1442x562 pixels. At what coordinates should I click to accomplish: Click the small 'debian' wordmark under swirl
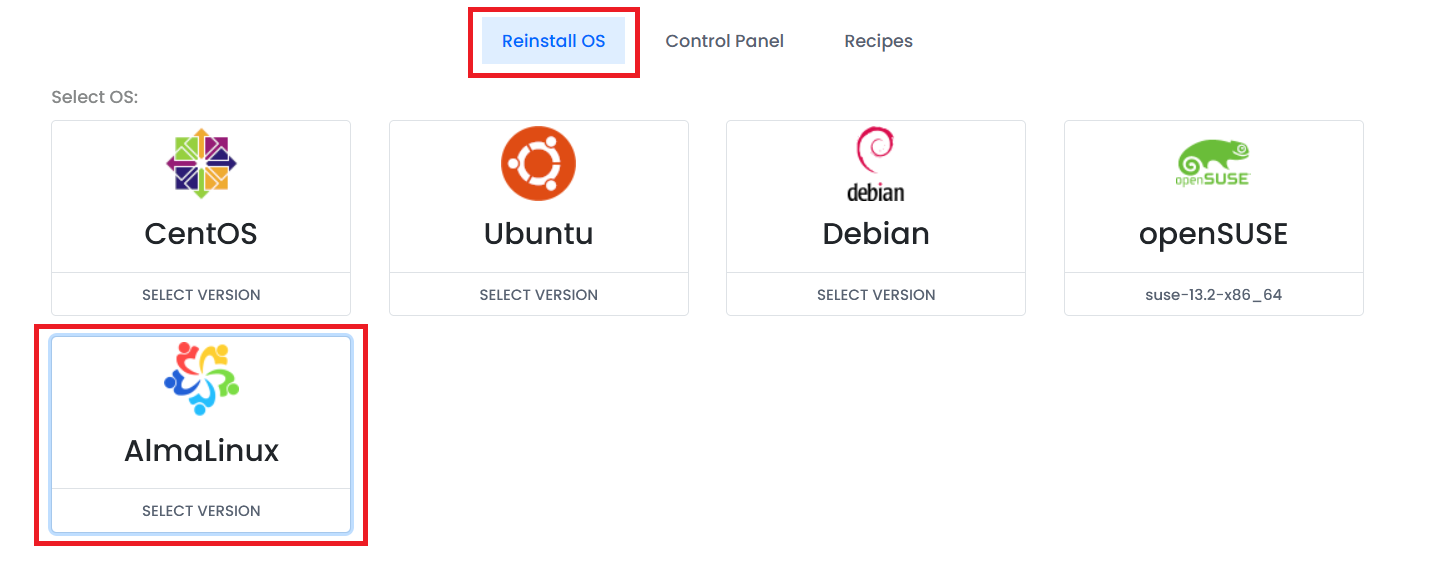pyautogui.click(x=875, y=191)
